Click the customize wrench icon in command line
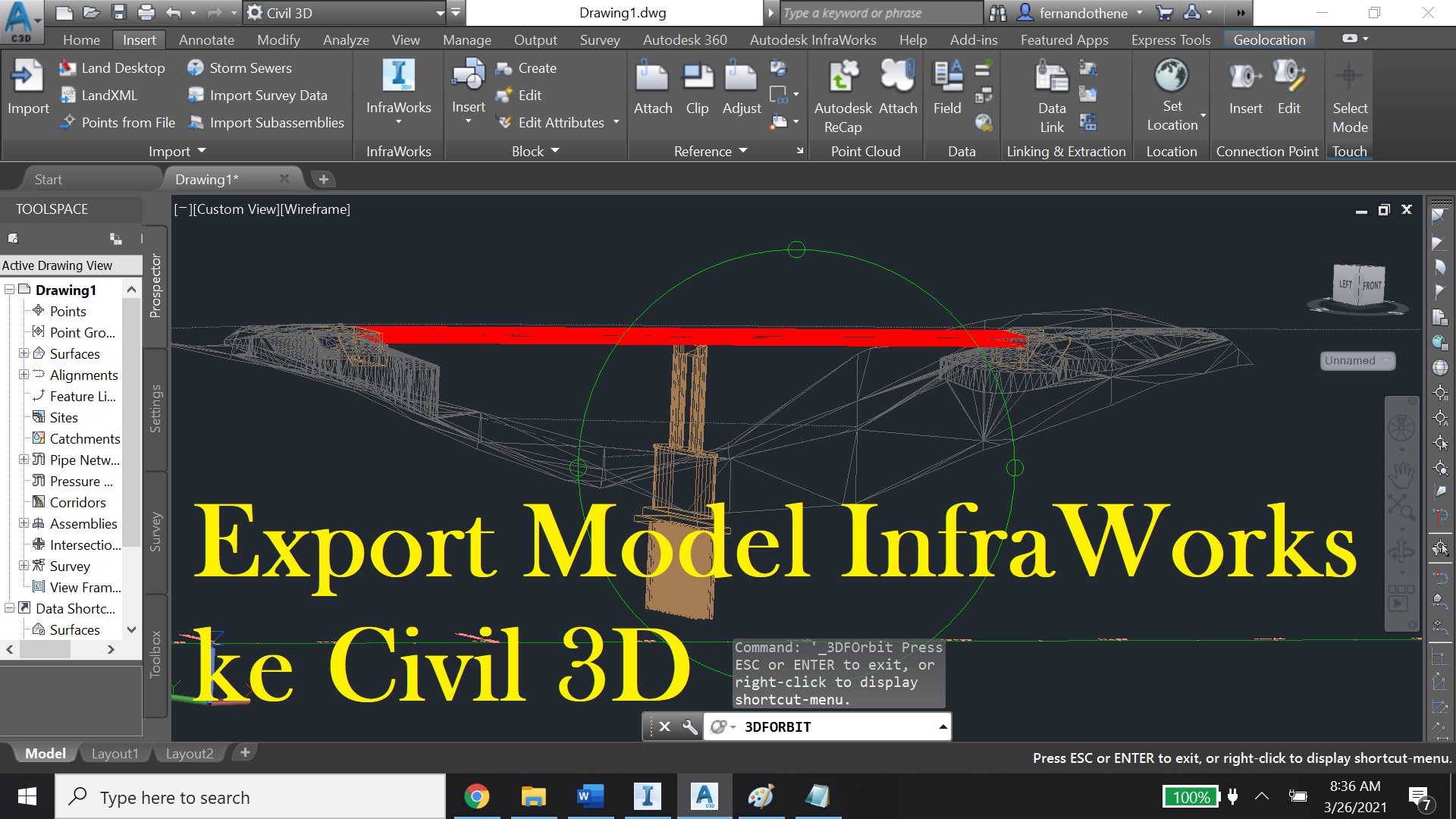Viewport: 1456px width, 819px height. (x=689, y=726)
